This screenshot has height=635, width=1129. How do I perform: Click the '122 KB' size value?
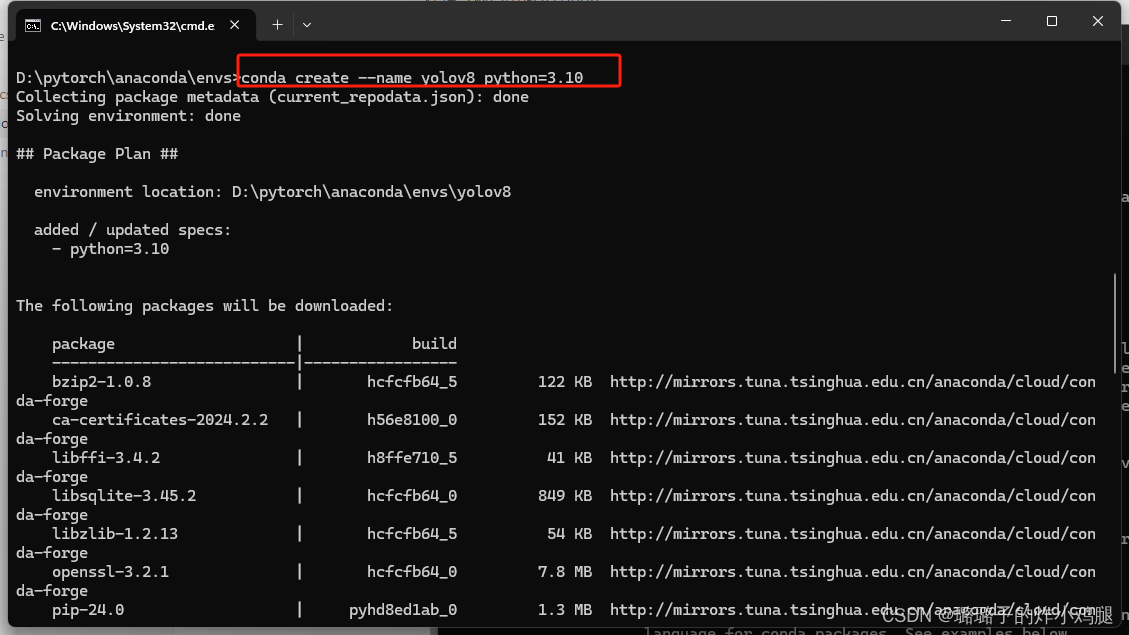click(564, 382)
